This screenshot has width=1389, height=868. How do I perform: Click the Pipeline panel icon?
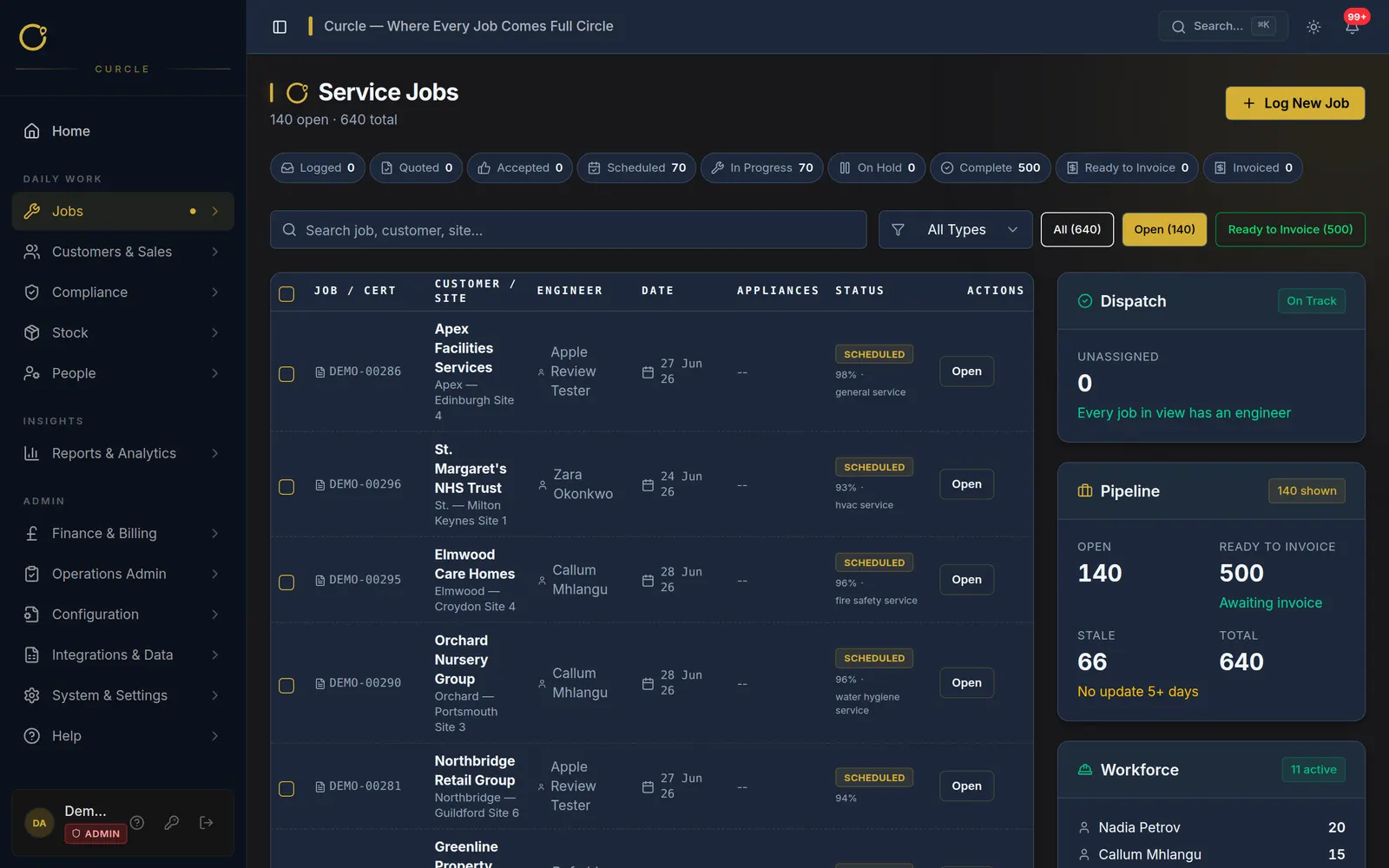pos(1085,491)
